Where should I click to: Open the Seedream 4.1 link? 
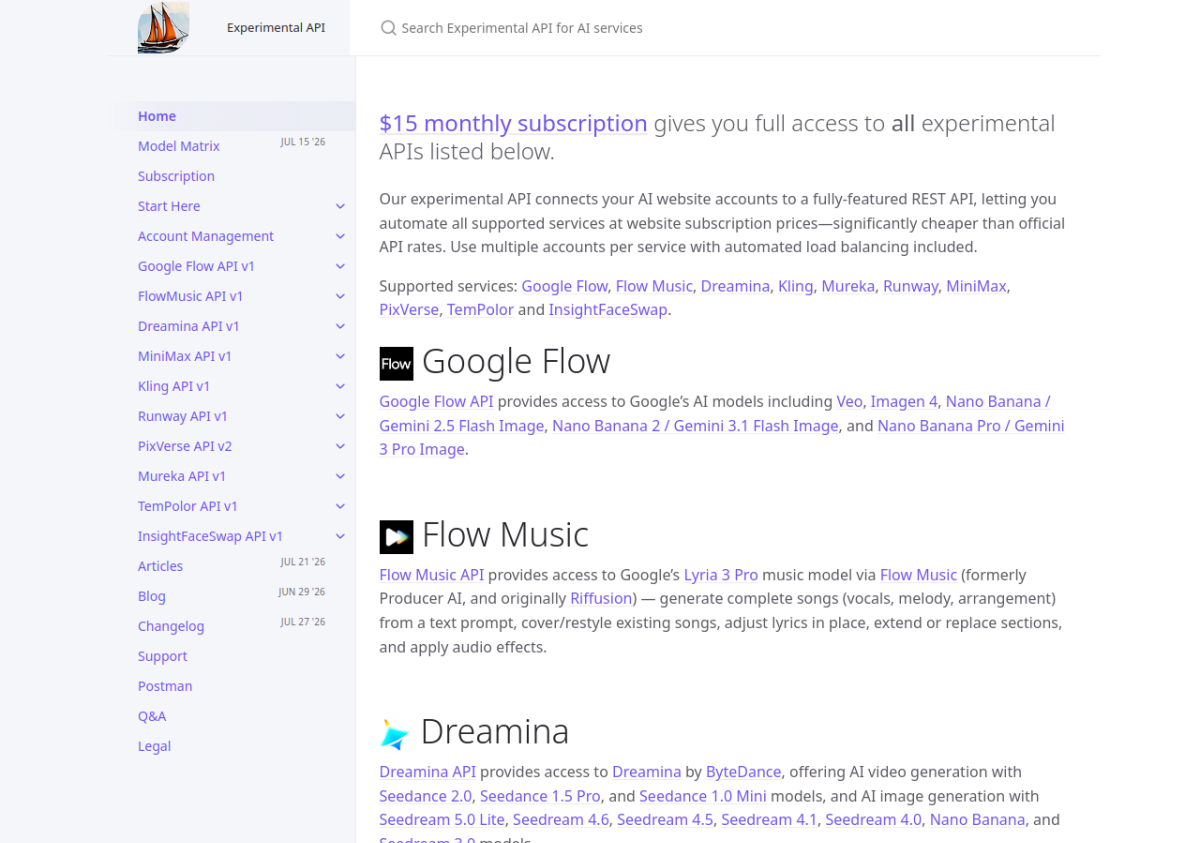point(769,820)
